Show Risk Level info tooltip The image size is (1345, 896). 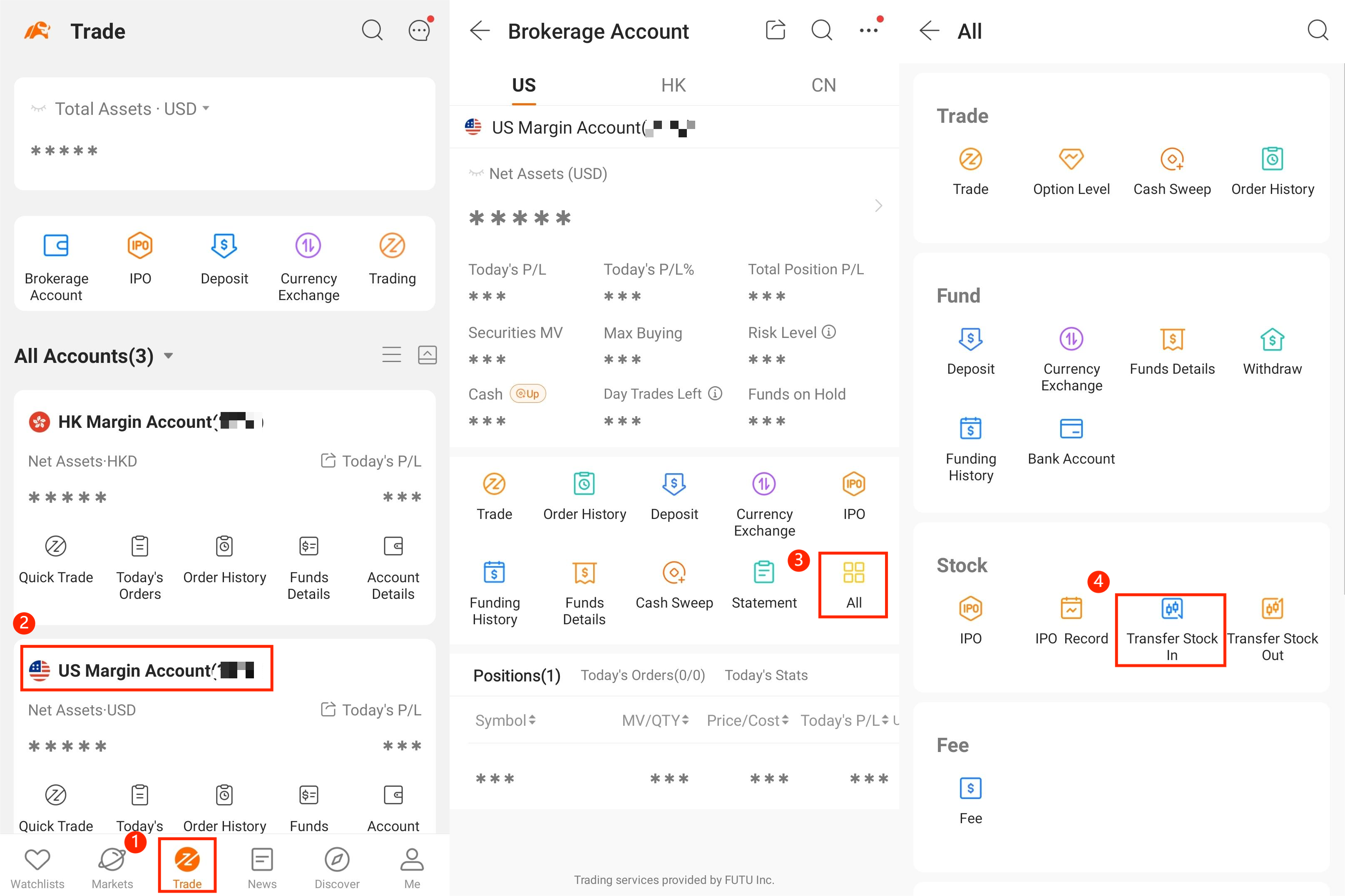coord(829,332)
